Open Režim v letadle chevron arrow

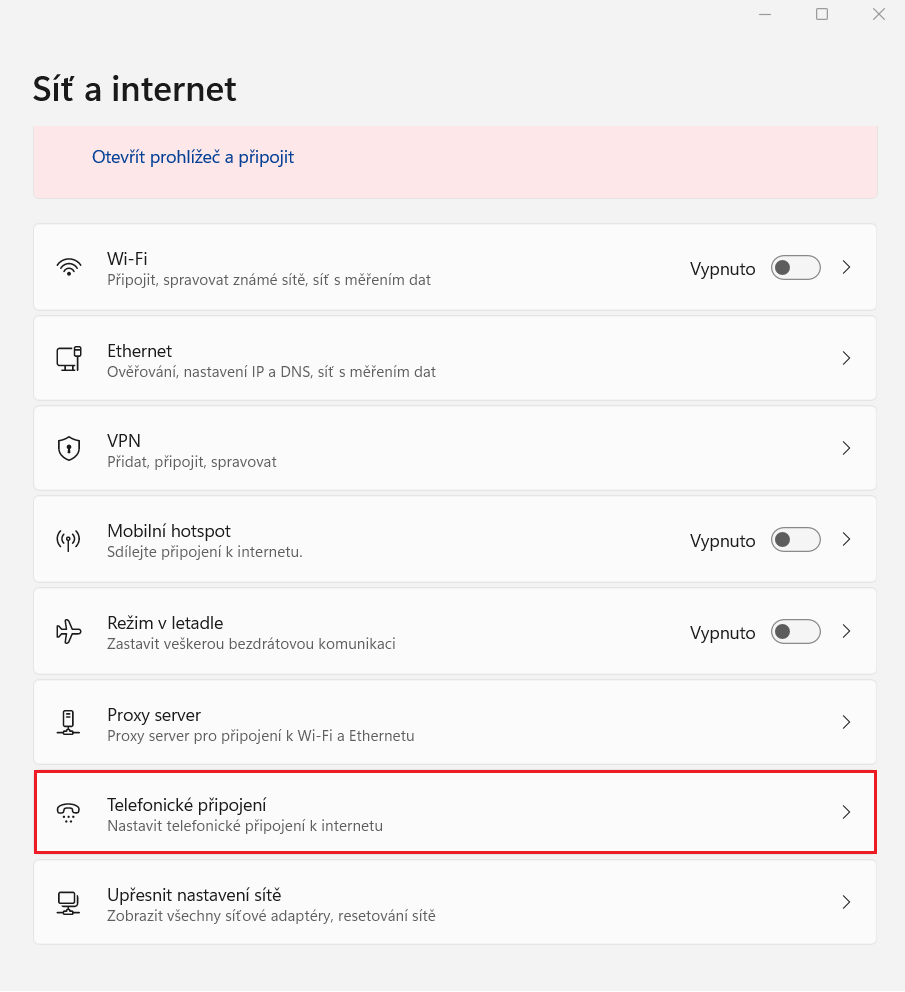[846, 631]
